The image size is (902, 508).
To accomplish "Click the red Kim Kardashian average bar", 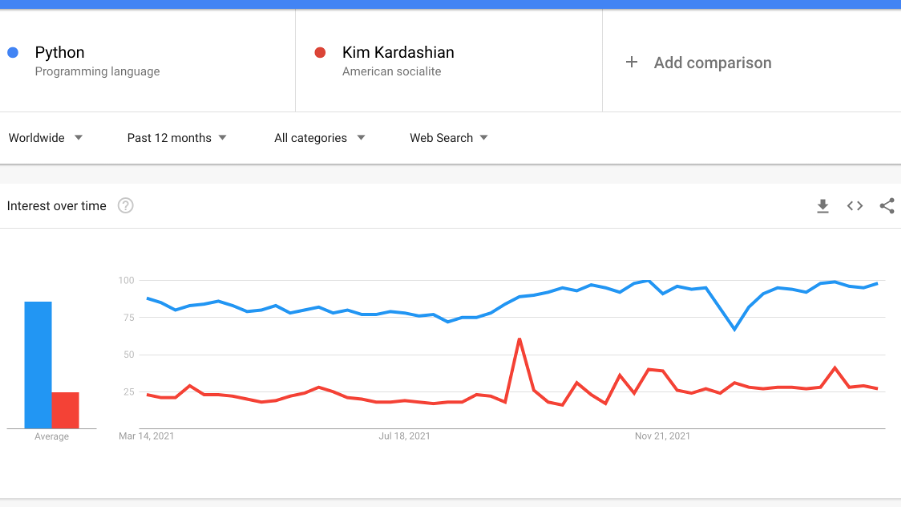I will pyautogui.click(x=65, y=410).
